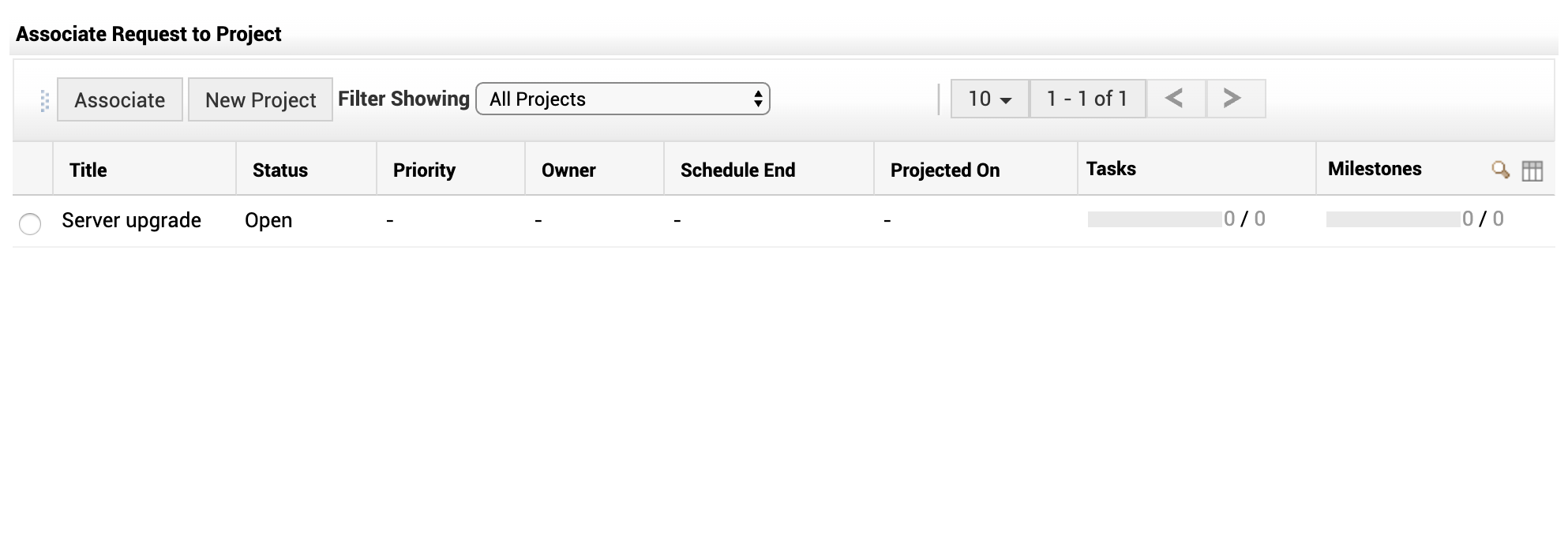This screenshot has height=535, width=1568.
Task: Click the Server upgrade project title
Action: pos(132,220)
